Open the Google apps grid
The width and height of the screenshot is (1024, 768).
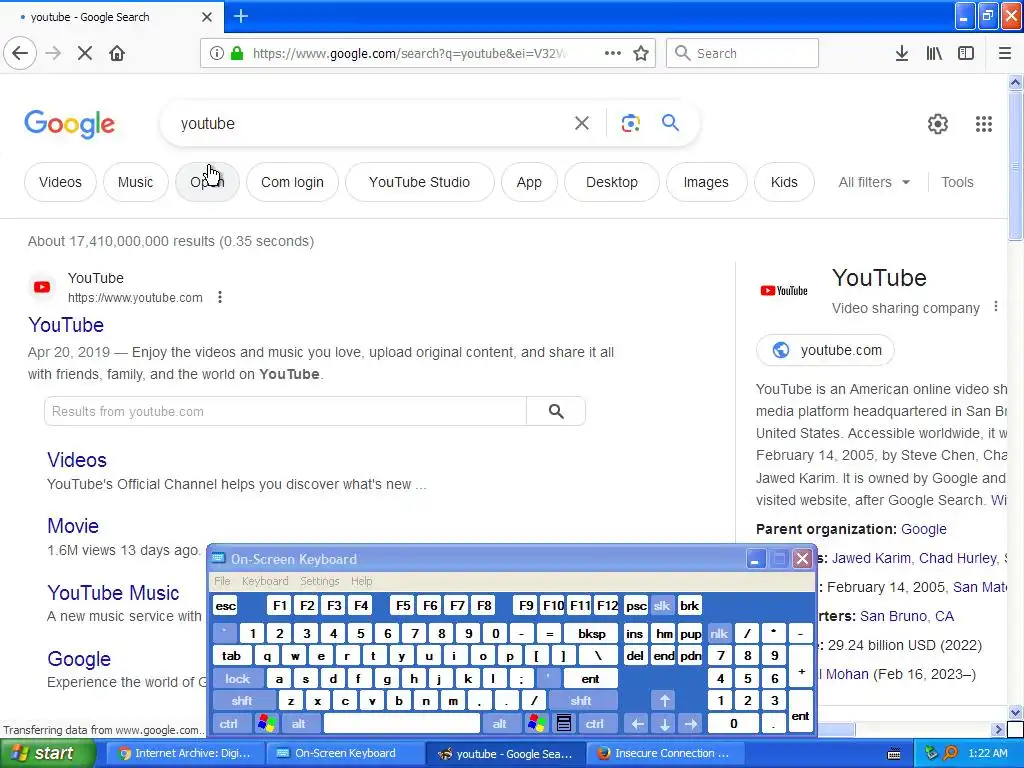pos(984,123)
